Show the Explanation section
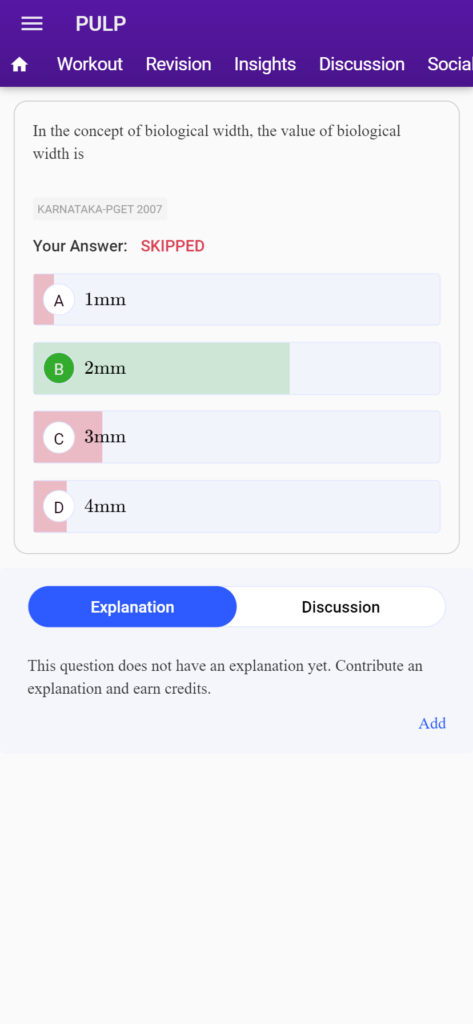This screenshot has height=1024, width=473. (133, 607)
